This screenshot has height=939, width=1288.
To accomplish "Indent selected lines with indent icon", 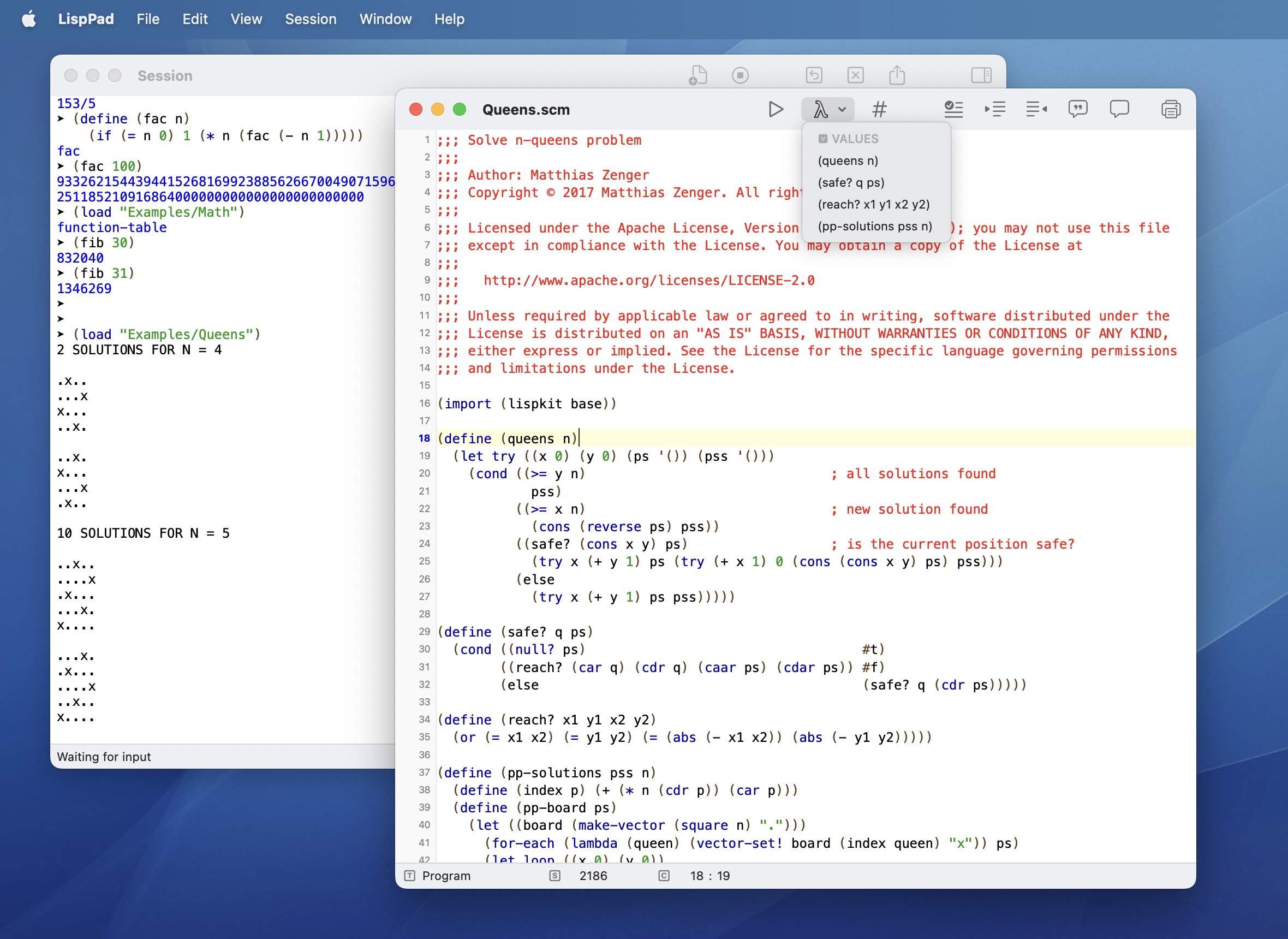I will pyautogui.click(x=995, y=109).
